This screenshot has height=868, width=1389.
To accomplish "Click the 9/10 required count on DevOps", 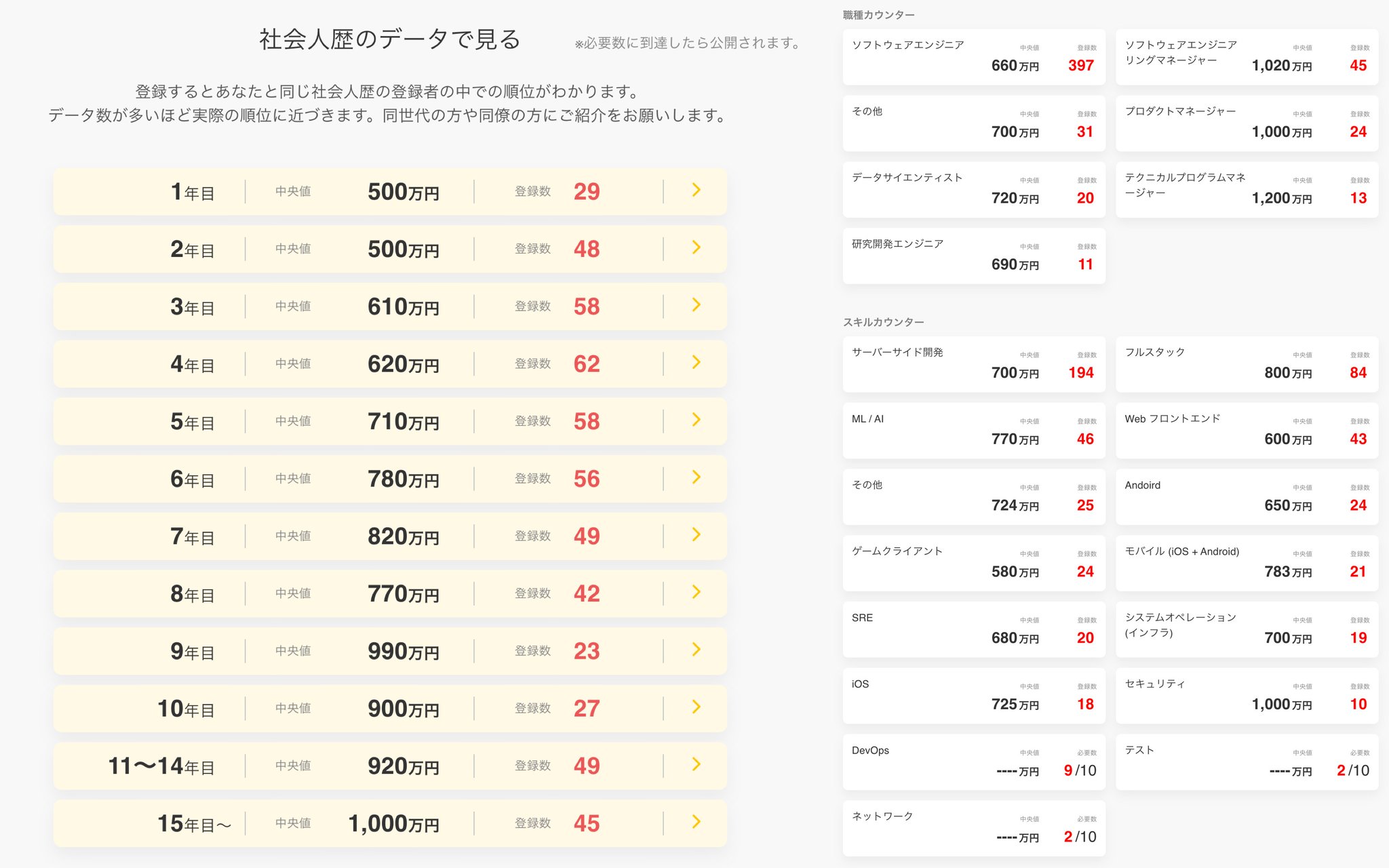I will [x=1080, y=770].
